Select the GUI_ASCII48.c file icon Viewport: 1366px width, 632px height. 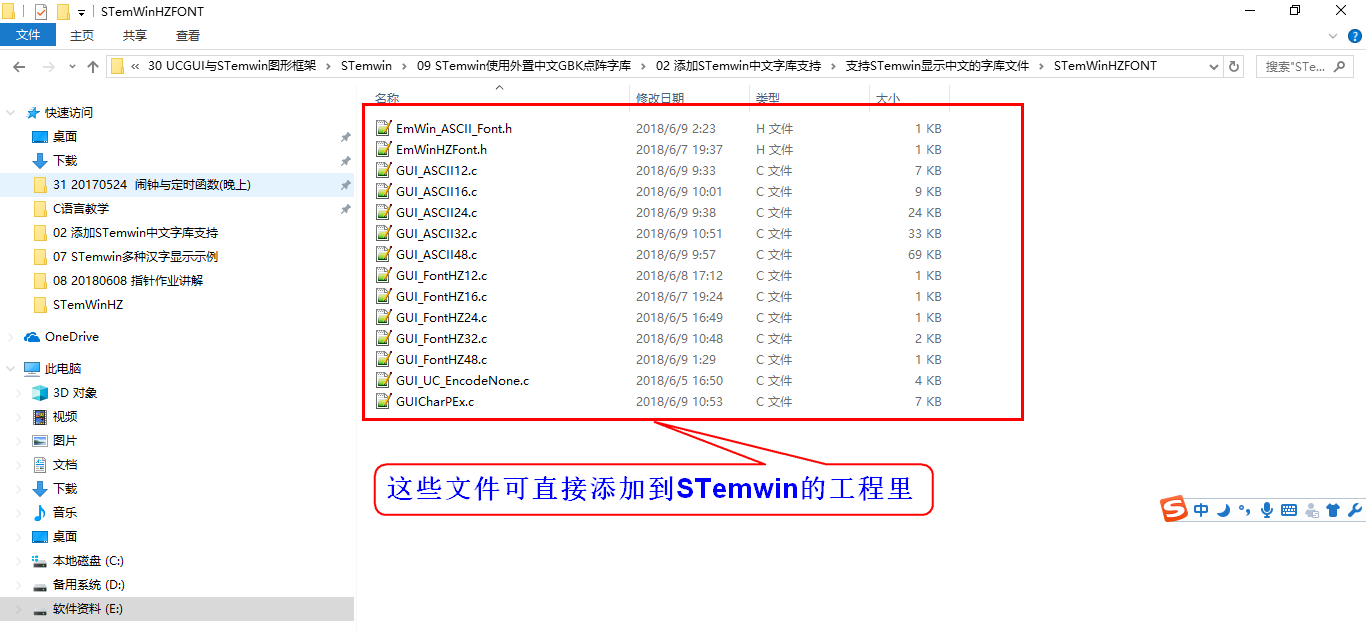383,254
